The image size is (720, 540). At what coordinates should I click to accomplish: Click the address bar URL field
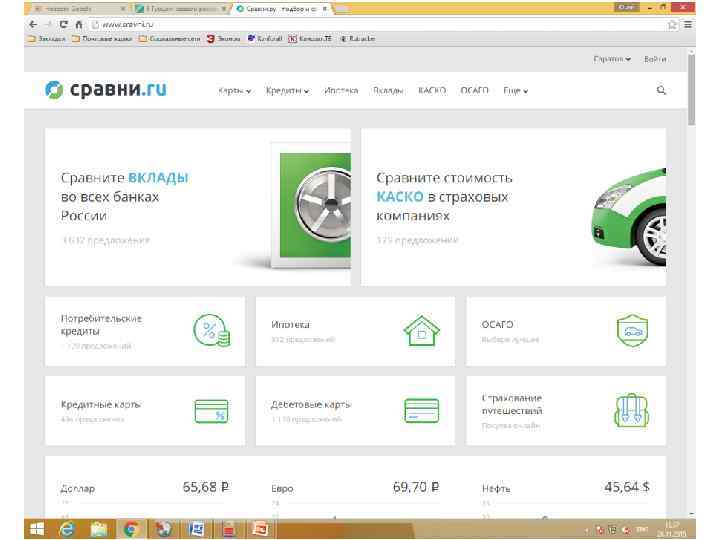click(x=377, y=25)
